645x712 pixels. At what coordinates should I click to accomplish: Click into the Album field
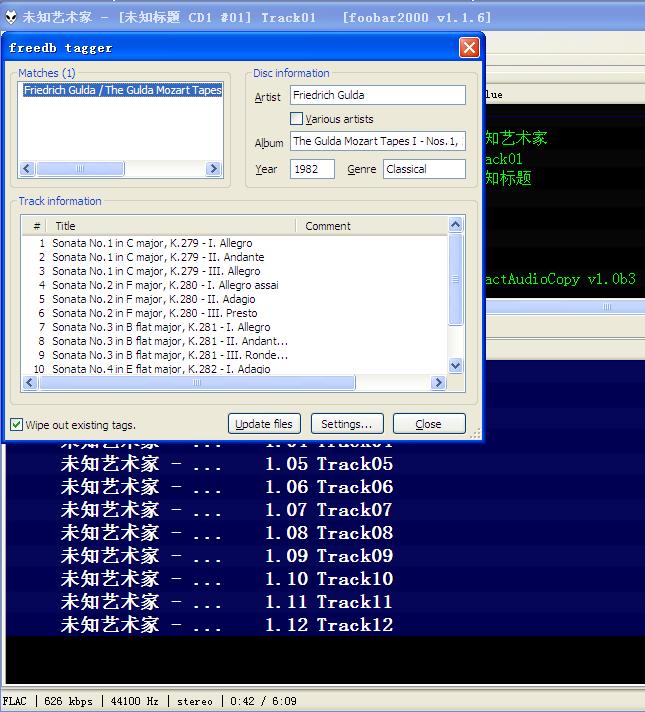[x=377, y=141]
